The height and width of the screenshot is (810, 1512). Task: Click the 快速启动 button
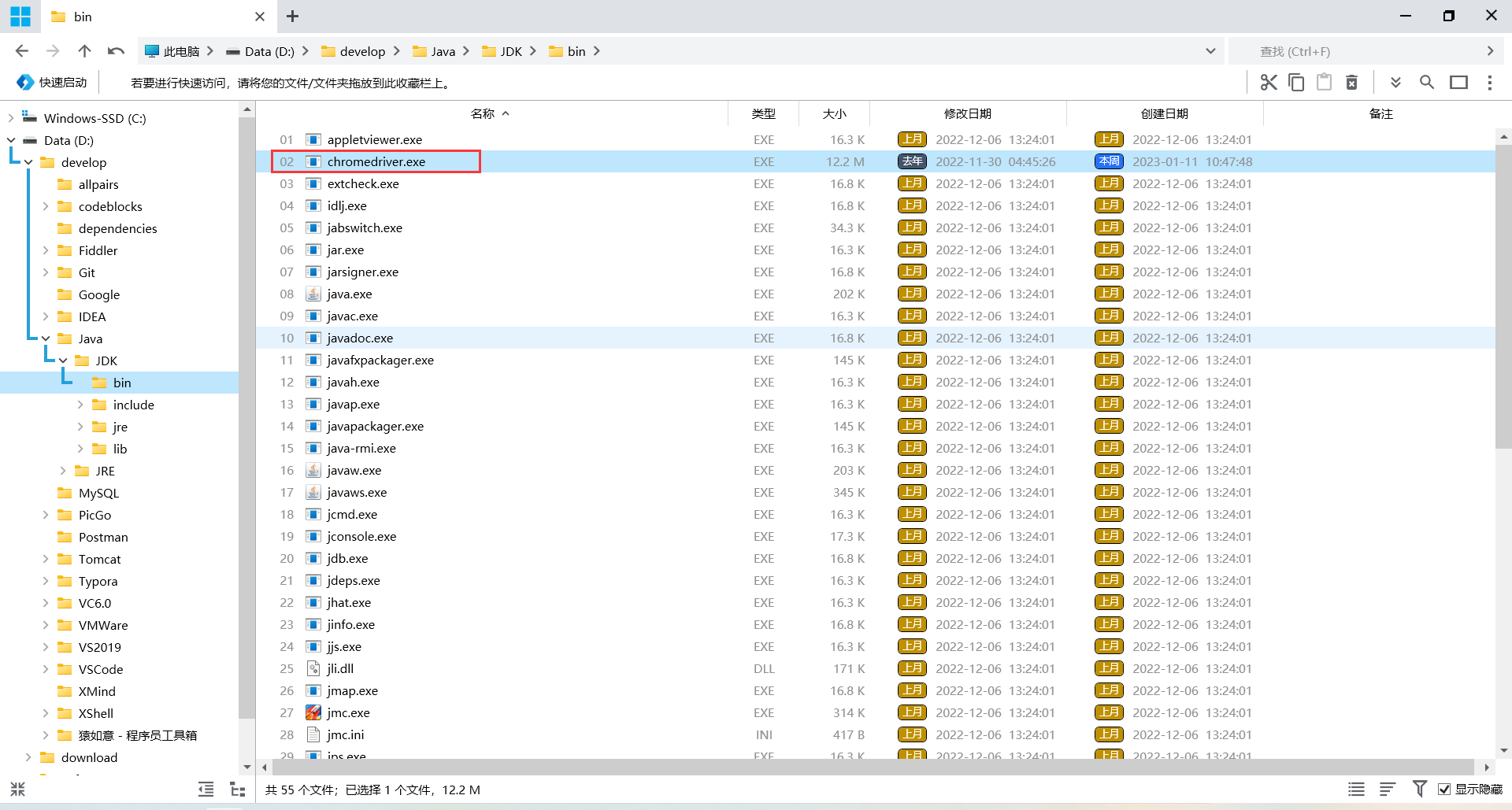[x=52, y=83]
